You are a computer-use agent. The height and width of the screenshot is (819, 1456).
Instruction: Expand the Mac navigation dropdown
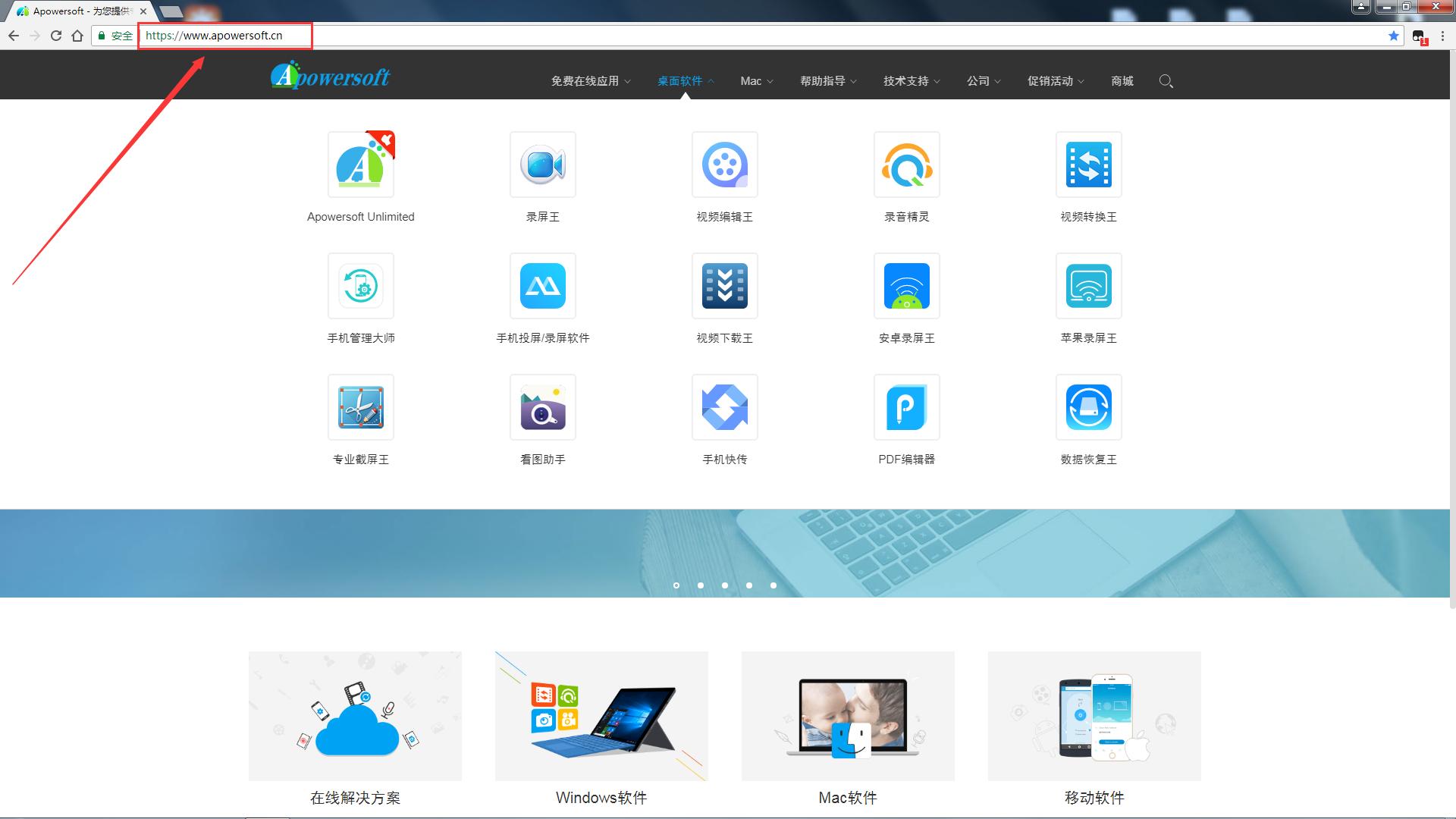click(x=756, y=81)
